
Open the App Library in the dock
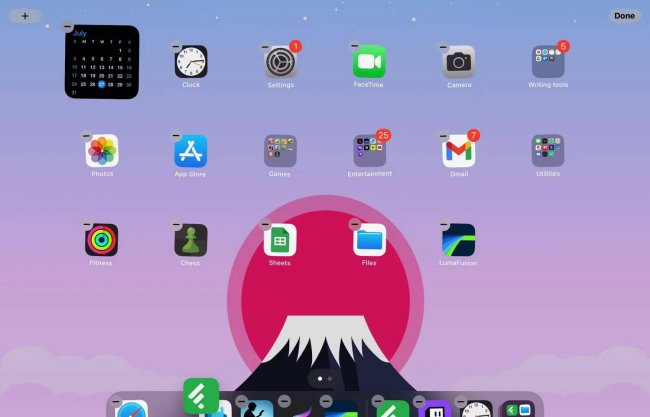tap(519, 409)
